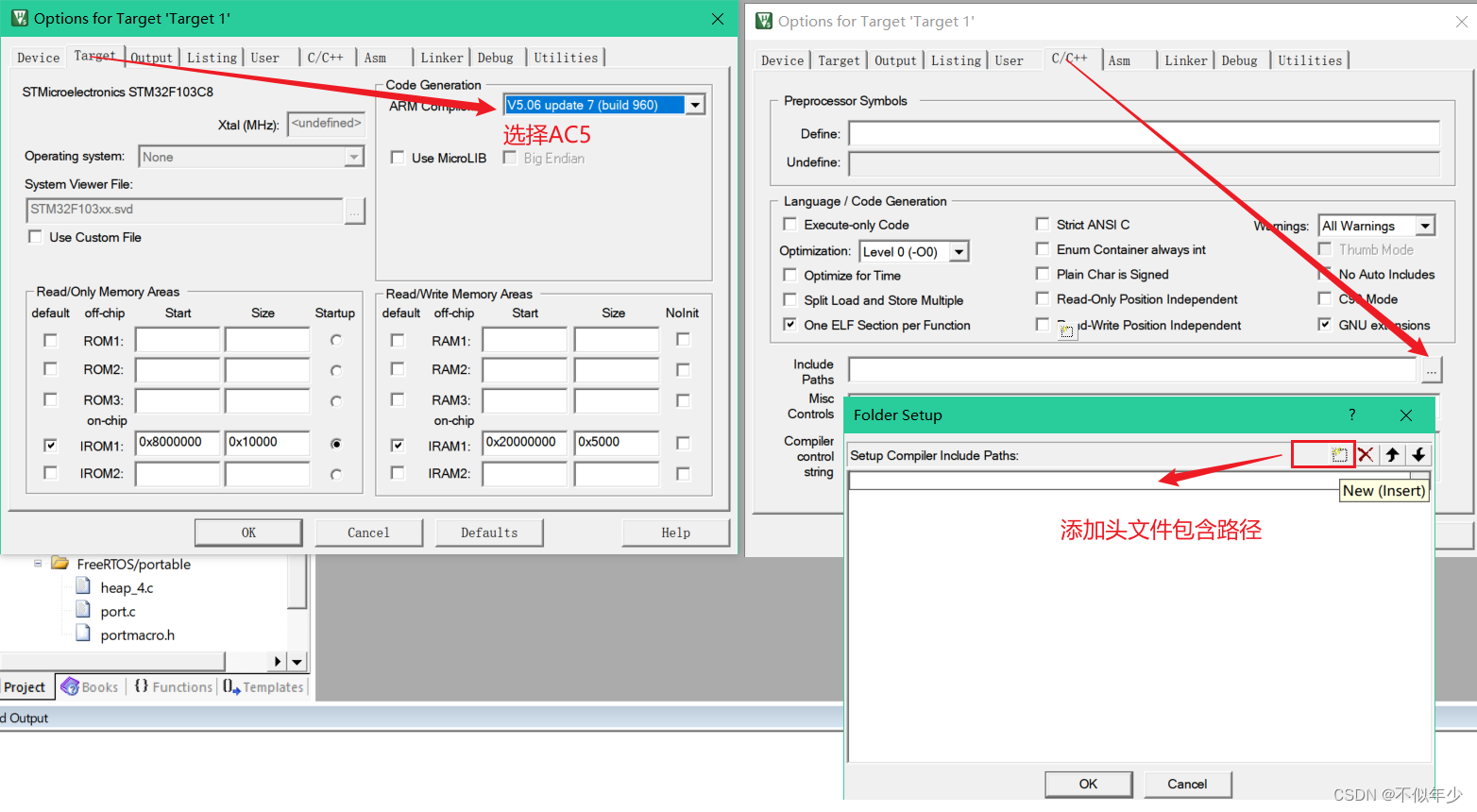
Task: Open the Include Paths browse (...) button
Action: 1431,369
